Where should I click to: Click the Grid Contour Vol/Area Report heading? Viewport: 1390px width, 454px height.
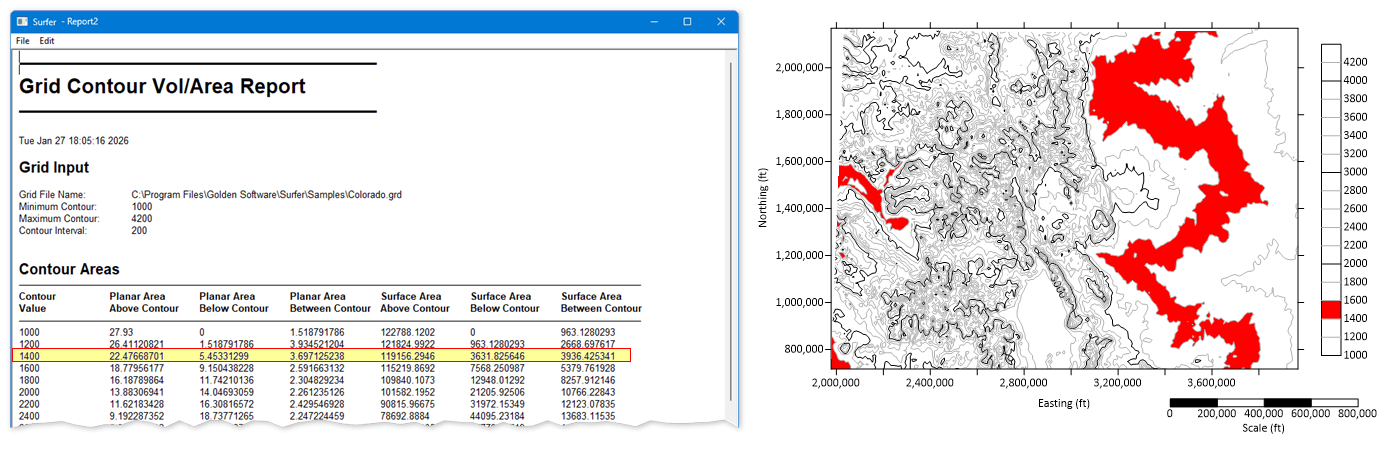[x=162, y=87]
